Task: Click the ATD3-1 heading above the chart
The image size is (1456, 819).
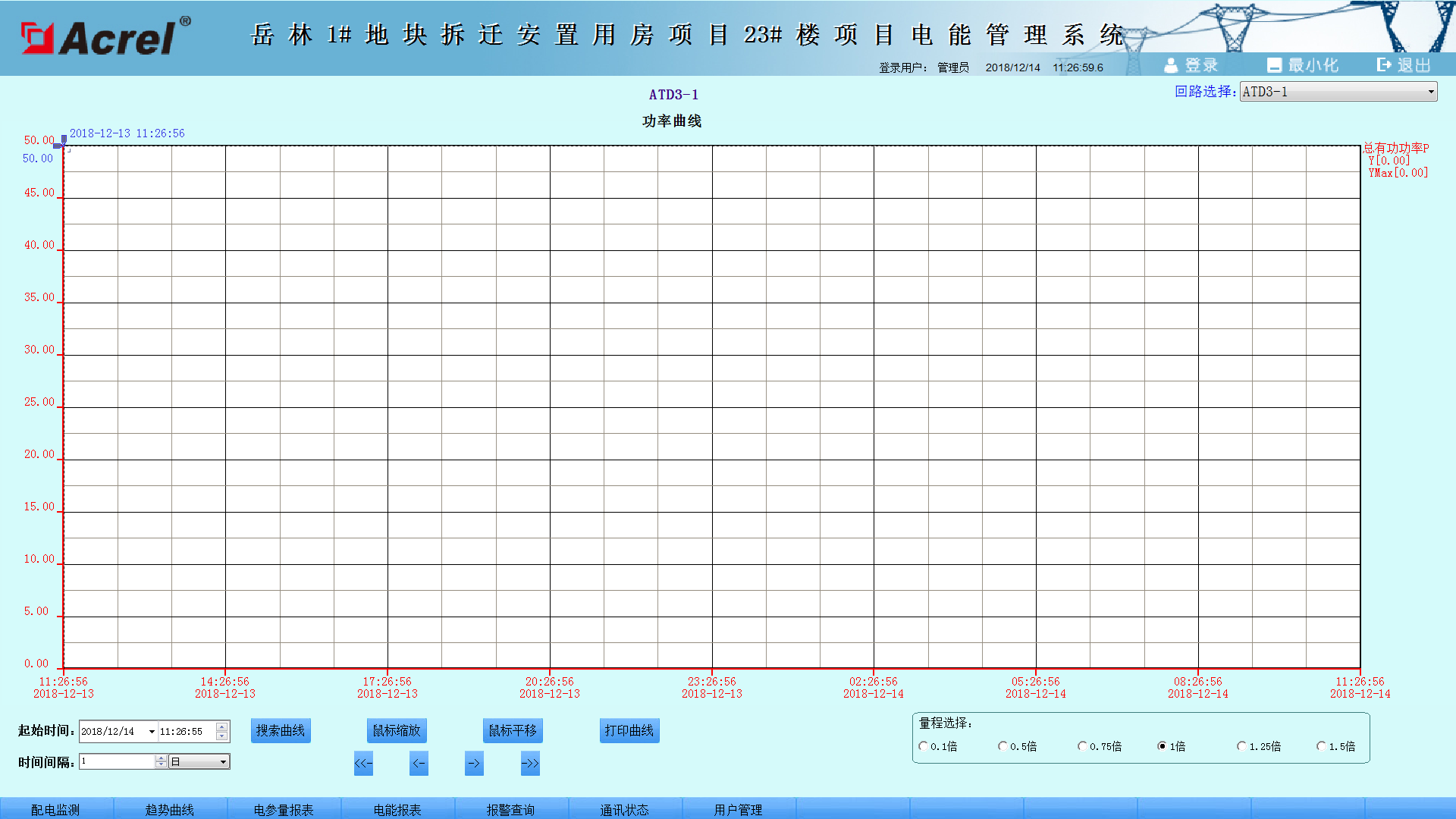Action: (x=673, y=95)
